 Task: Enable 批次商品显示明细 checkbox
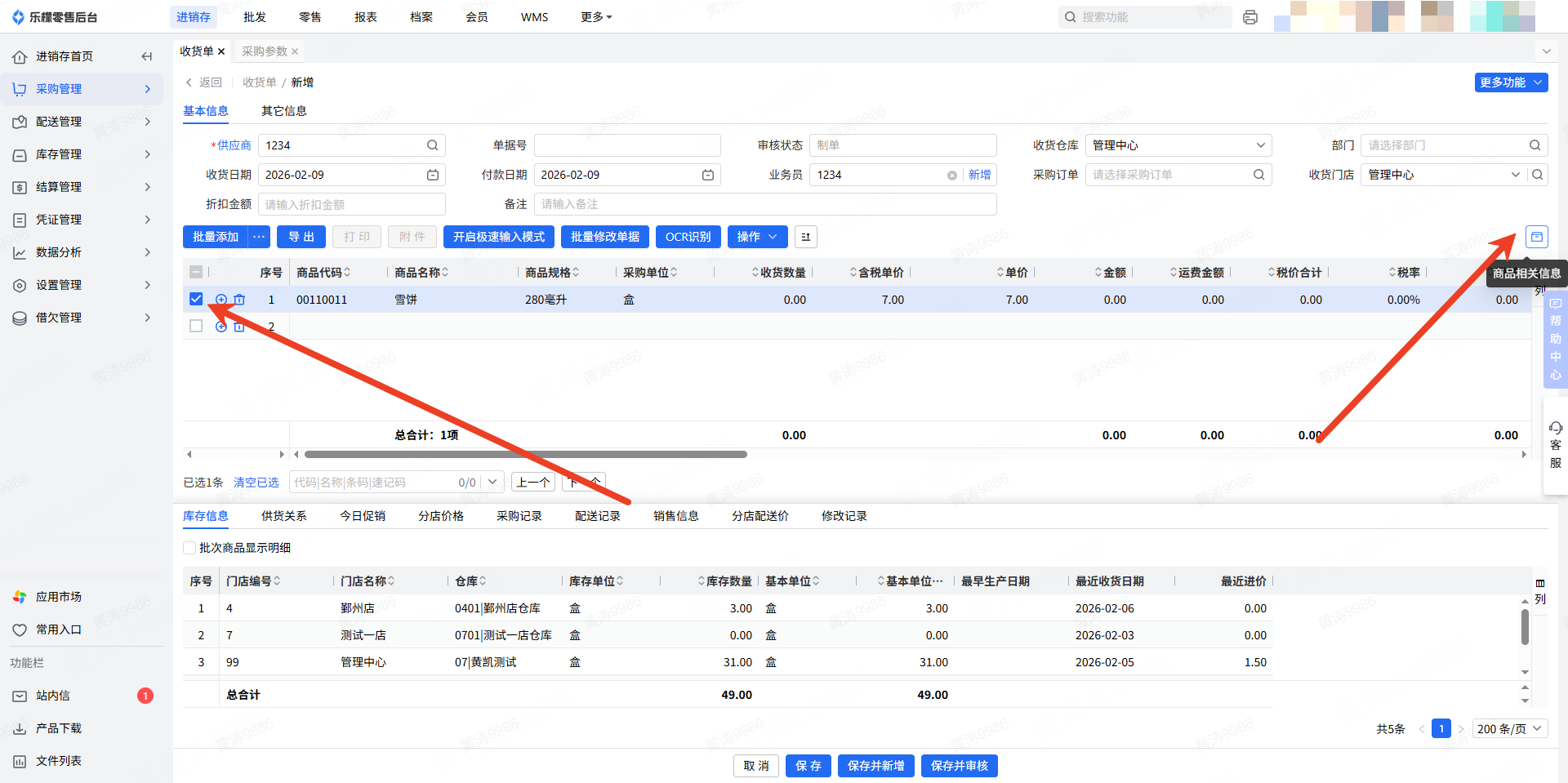point(189,548)
